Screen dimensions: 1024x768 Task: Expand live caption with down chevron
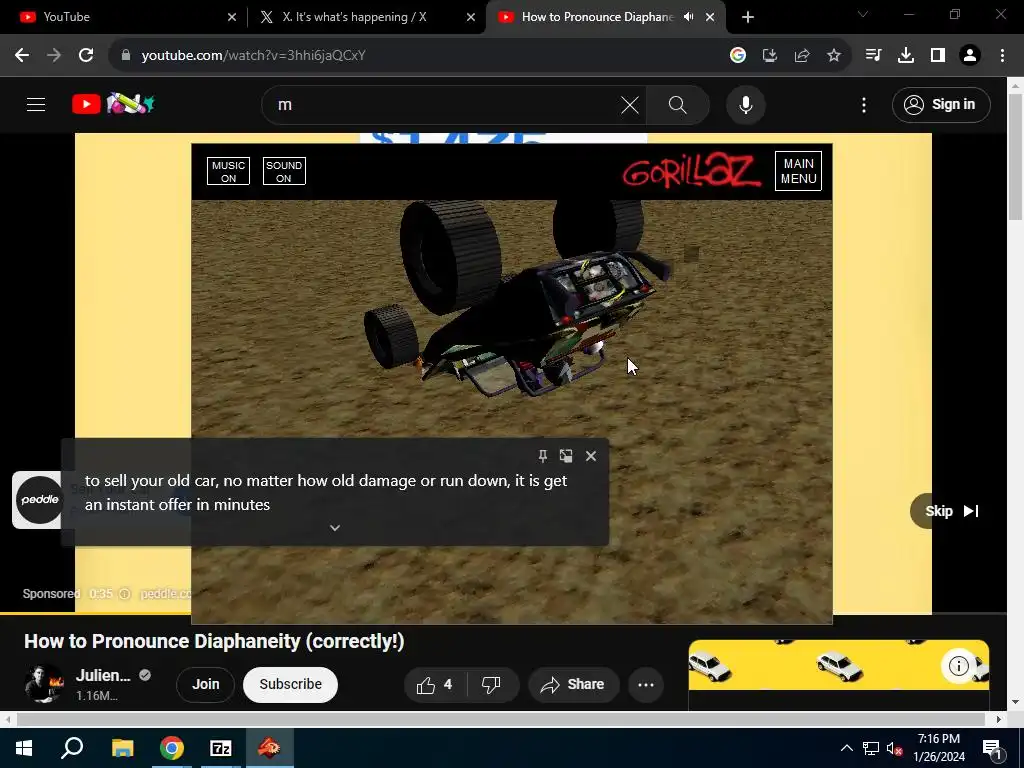(334, 528)
